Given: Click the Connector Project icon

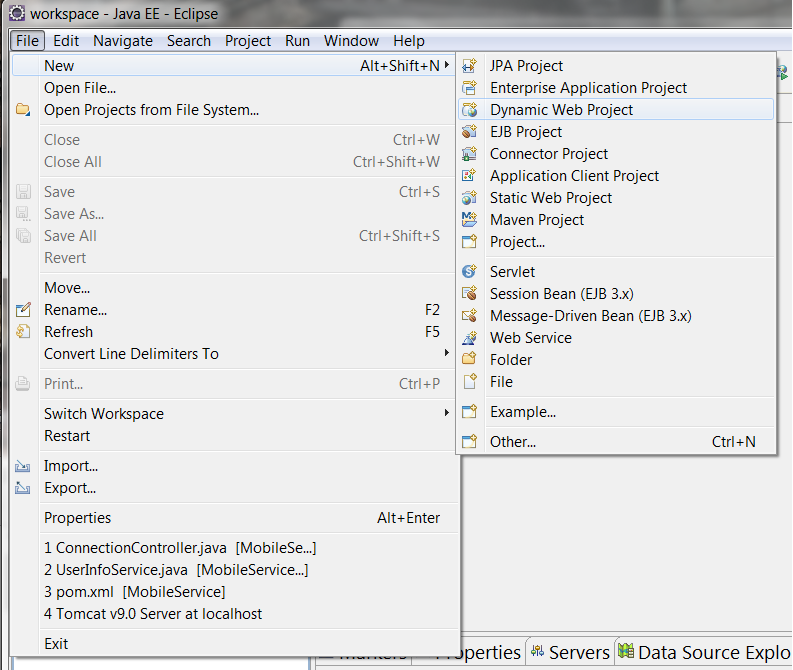Looking at the screenshot, I should [x=469, y=154].
